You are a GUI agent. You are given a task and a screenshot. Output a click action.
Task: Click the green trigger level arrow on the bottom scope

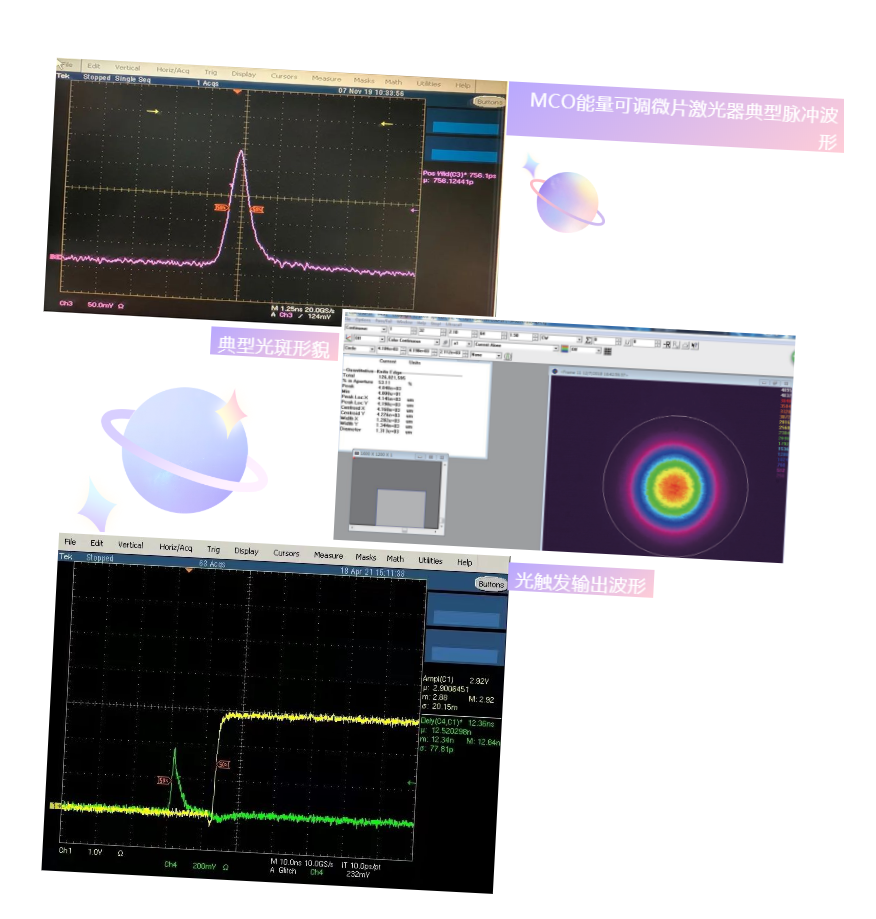click(x=410, y=782)
